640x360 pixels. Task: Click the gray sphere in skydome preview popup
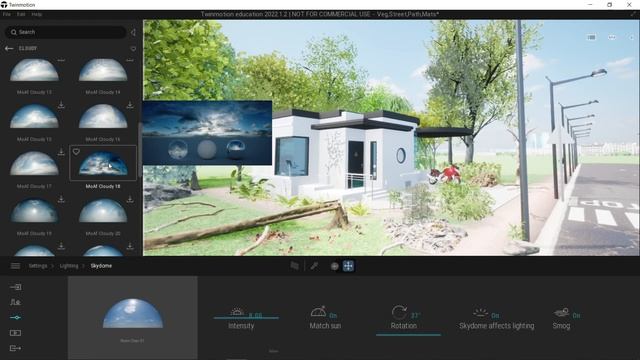[x=207, y=149]
